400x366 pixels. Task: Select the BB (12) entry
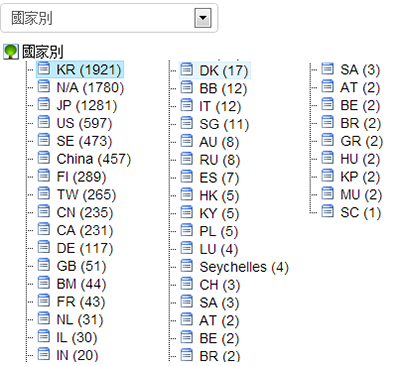point(223,89)
